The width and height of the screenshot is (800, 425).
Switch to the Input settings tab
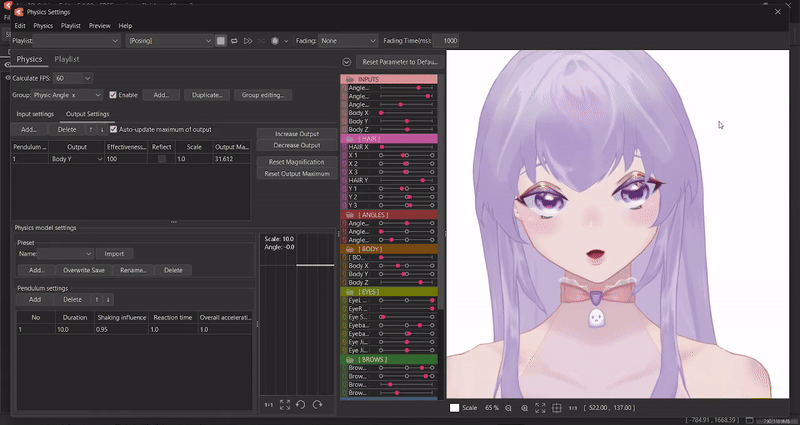pyautogui.click(x=35, y=114)
